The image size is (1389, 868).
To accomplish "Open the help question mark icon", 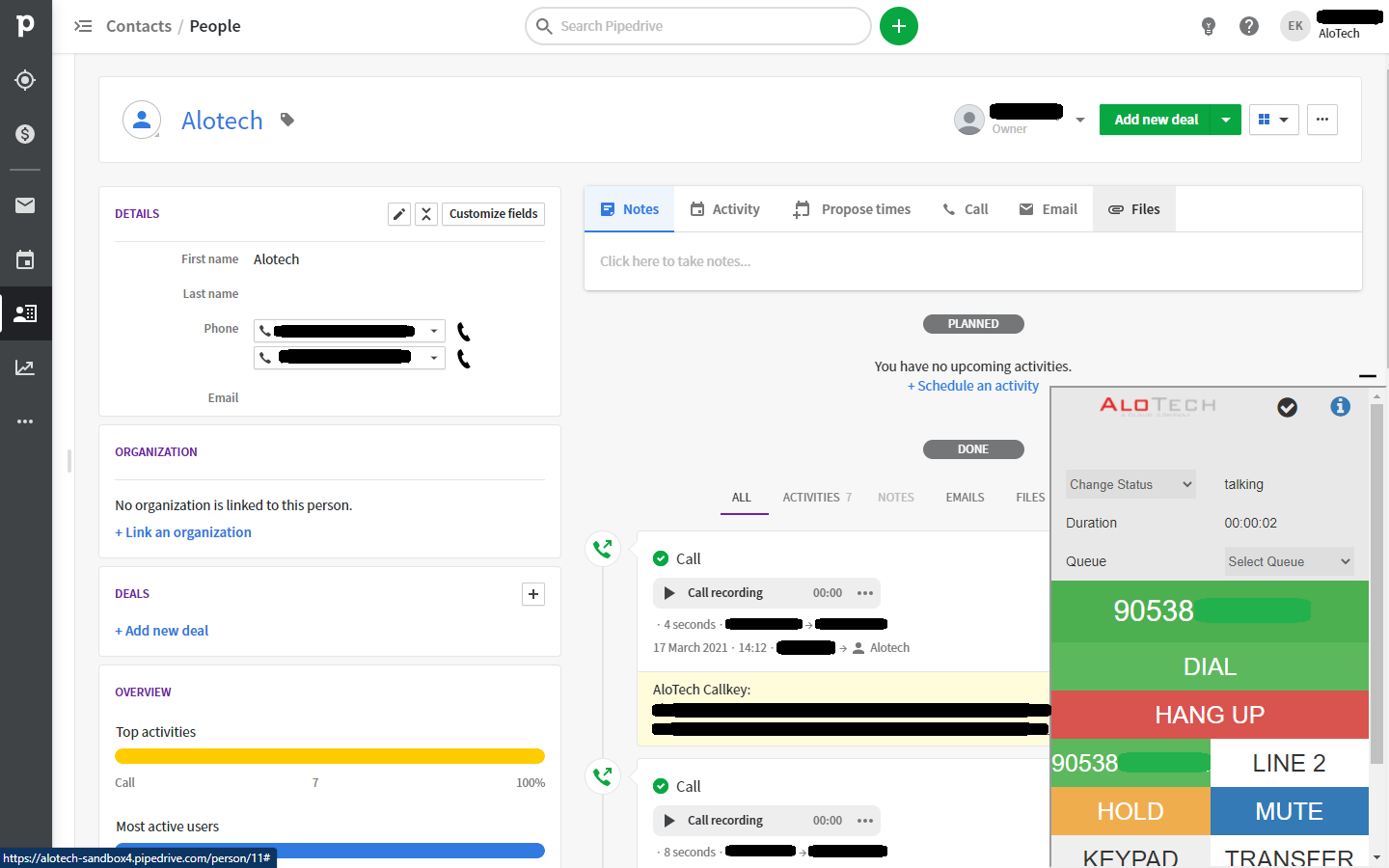I will pyautogui.click(x=1249, y=26).
